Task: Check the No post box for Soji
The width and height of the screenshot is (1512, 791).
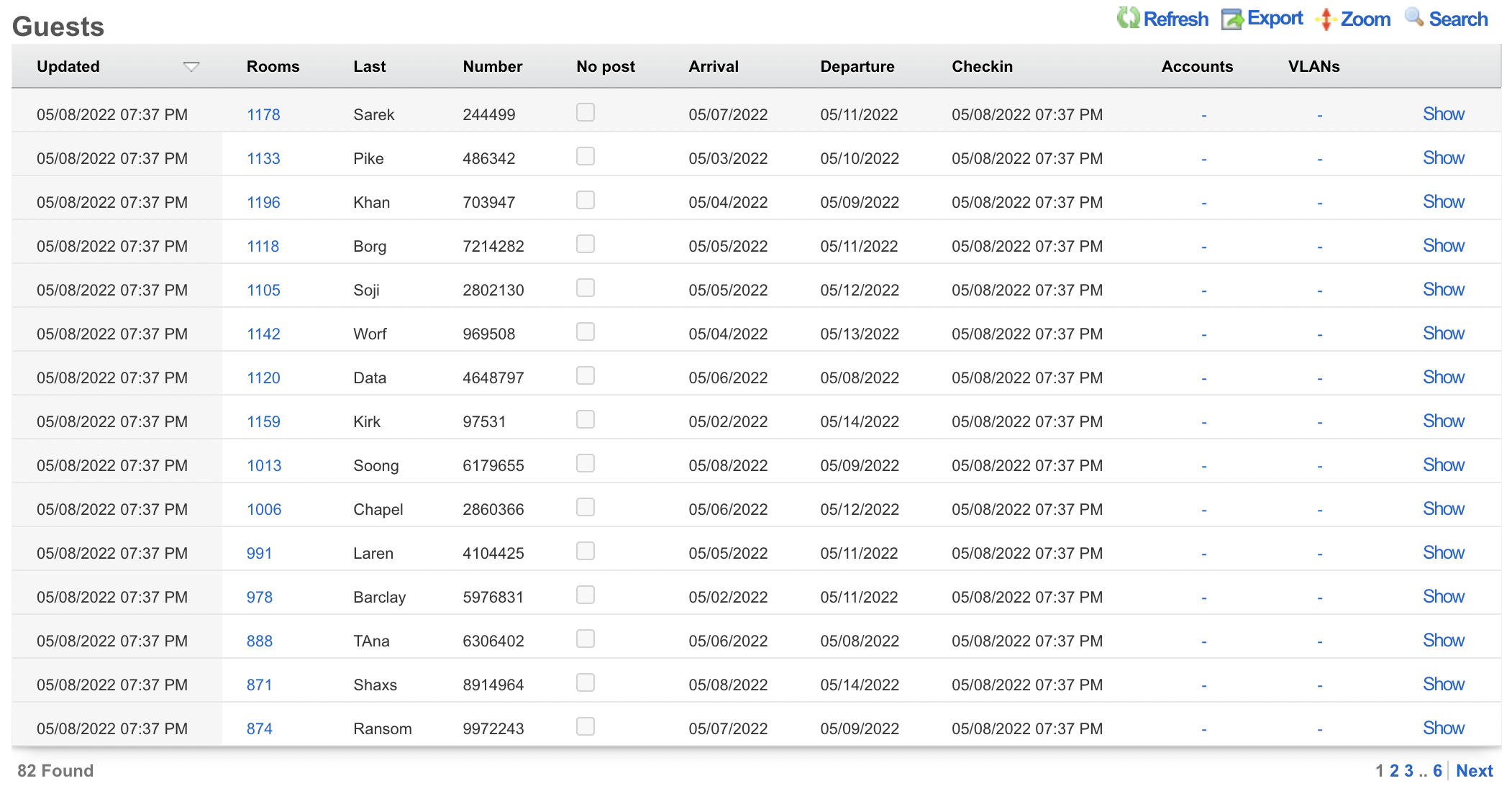Action: click(x=586, y=288)
